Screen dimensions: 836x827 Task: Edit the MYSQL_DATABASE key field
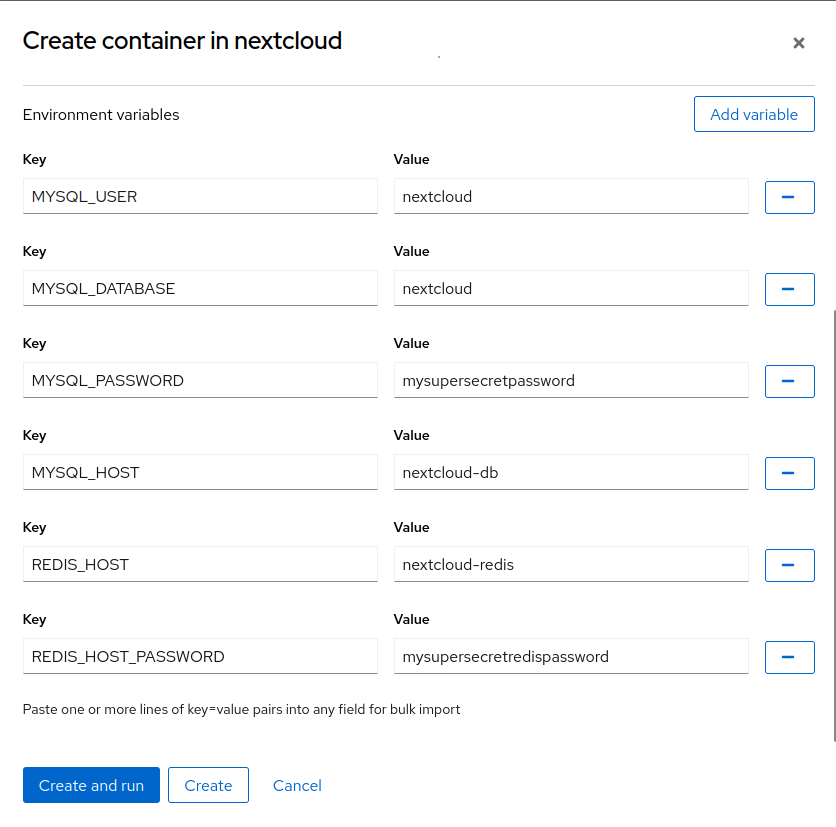(x=200, y=289)
